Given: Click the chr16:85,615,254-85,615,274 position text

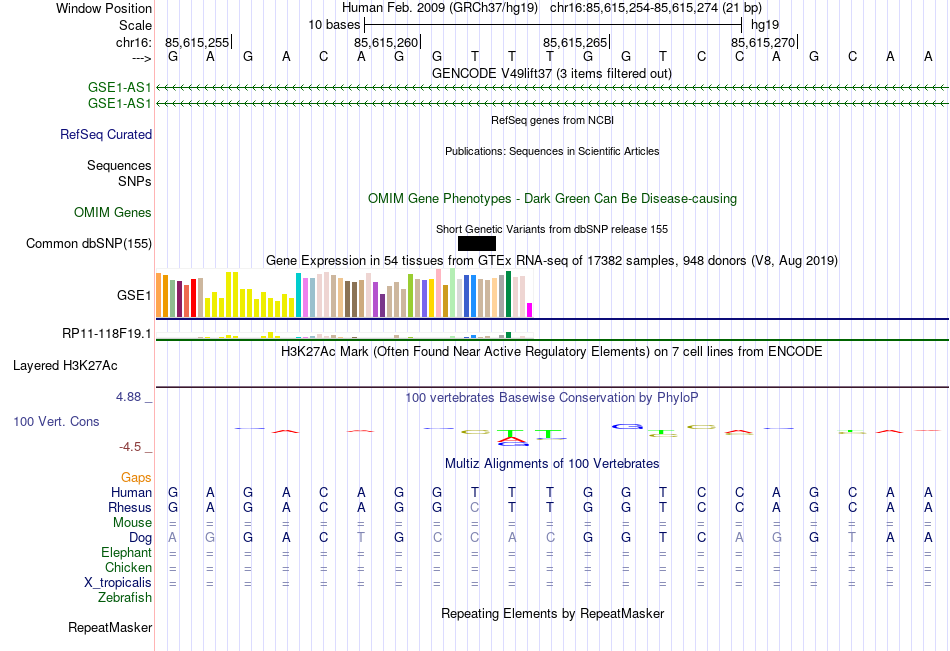Looking at the screenshot, I should [656, 8].
